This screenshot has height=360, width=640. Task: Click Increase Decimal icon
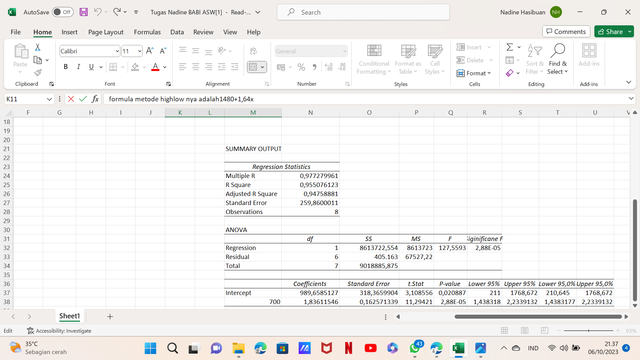329,67
